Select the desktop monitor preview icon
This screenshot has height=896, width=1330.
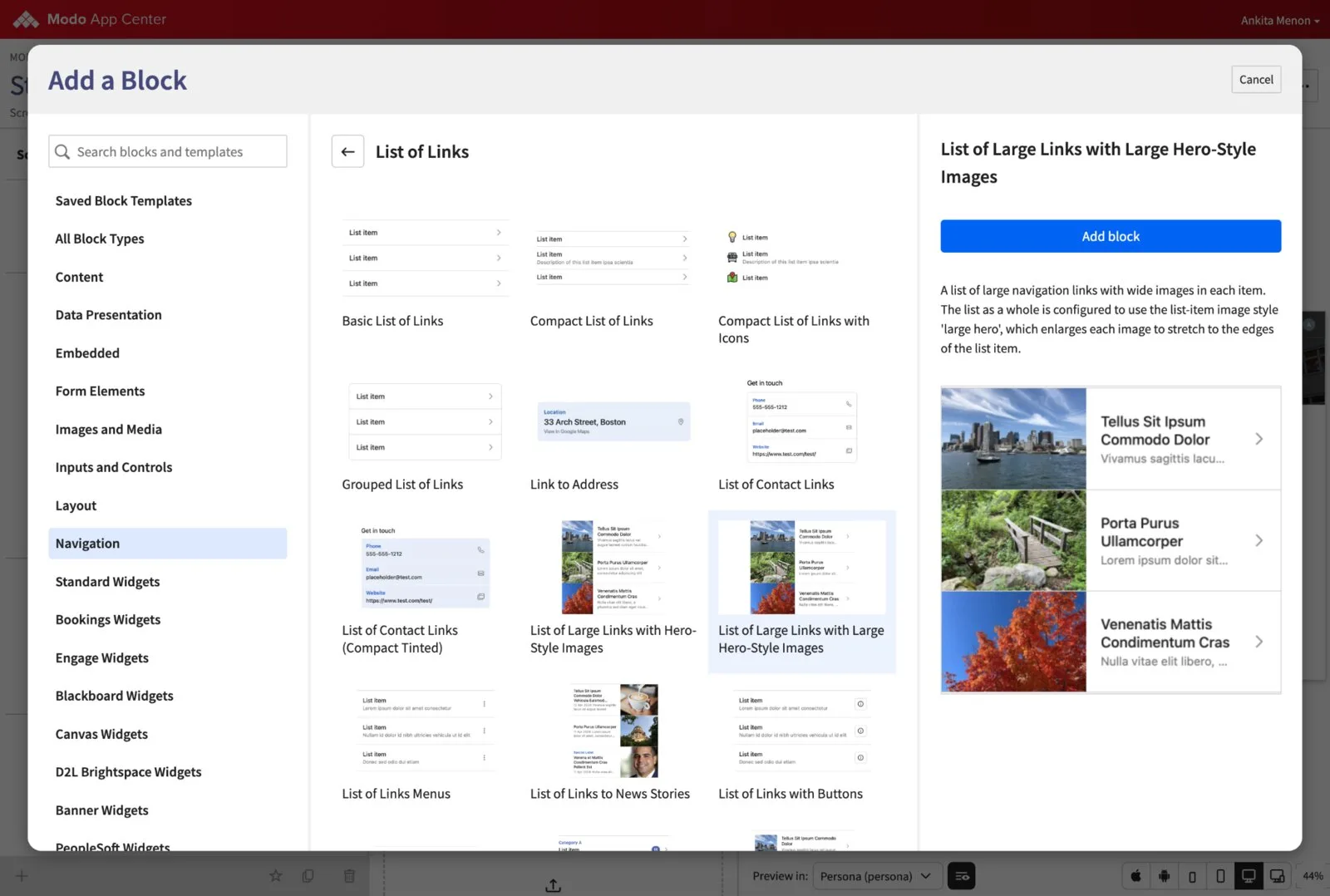[x=1249, y=876]
